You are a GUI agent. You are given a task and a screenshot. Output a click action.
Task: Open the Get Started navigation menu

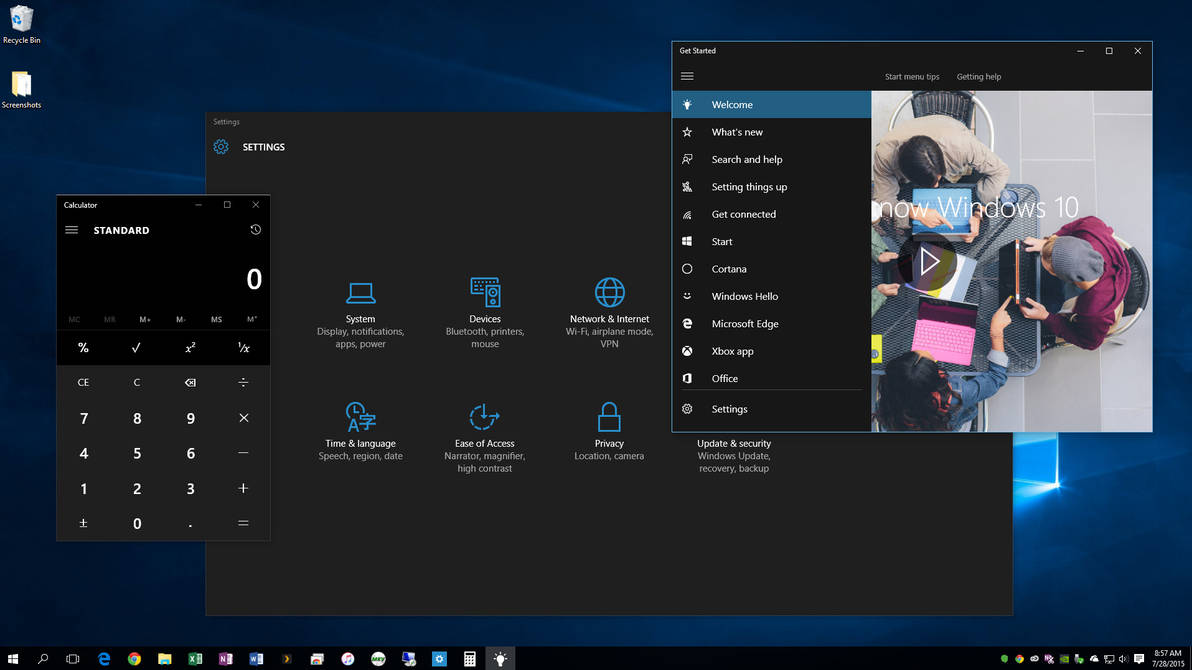tap(687, 75)
